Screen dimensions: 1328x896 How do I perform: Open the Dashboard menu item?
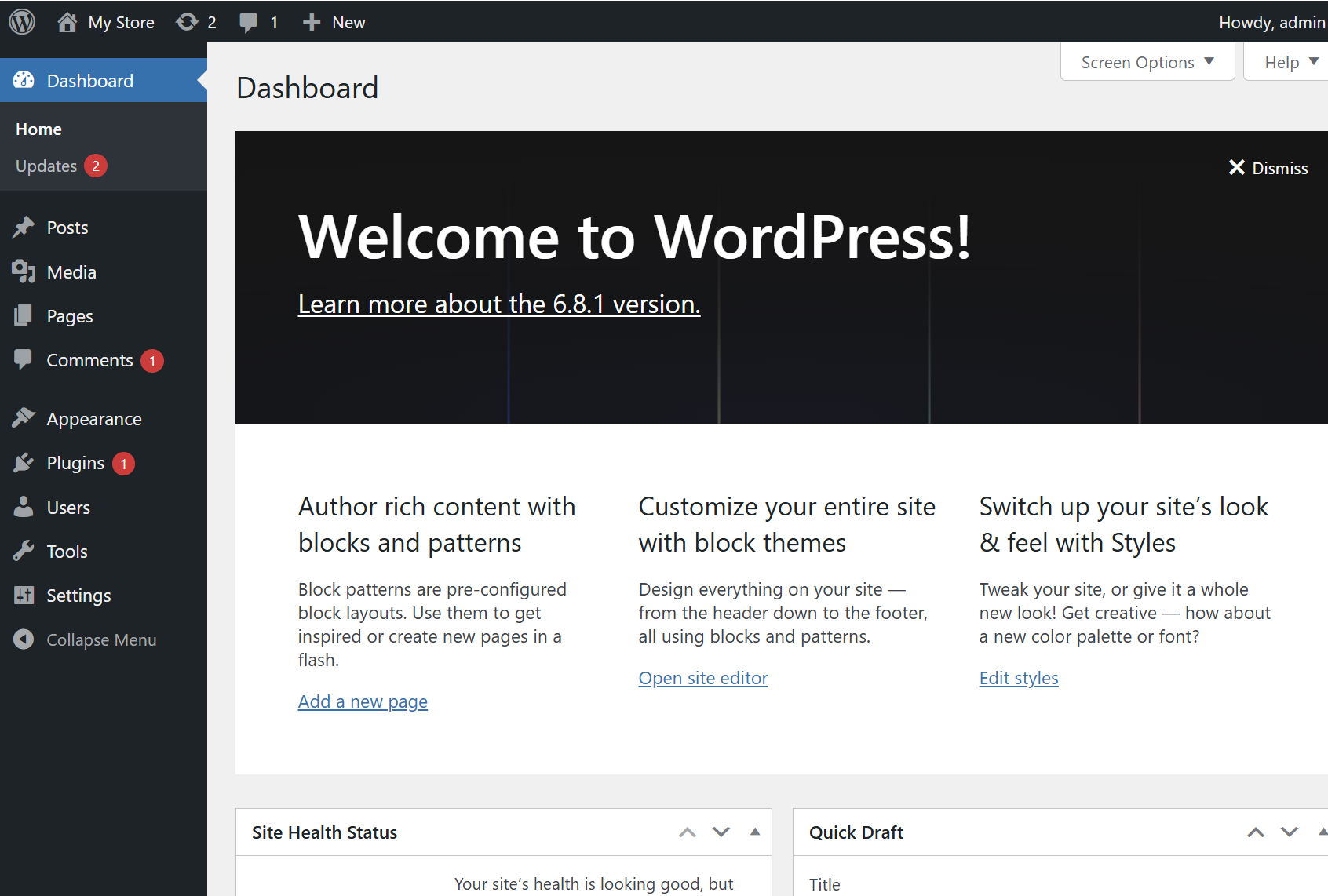pos(104,80)
